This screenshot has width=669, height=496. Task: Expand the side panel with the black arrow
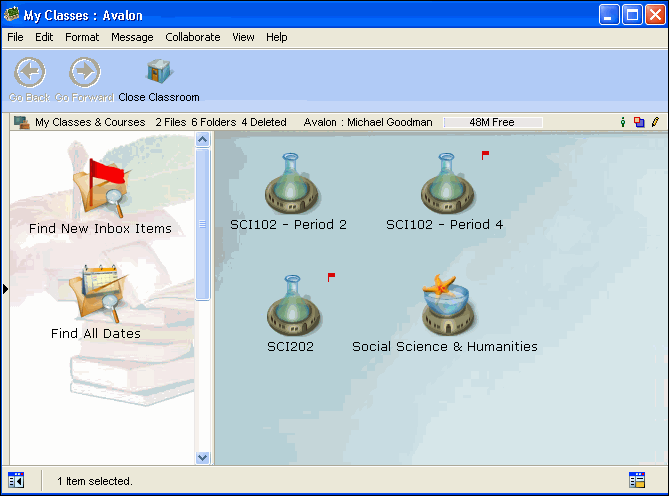(5, 289)
